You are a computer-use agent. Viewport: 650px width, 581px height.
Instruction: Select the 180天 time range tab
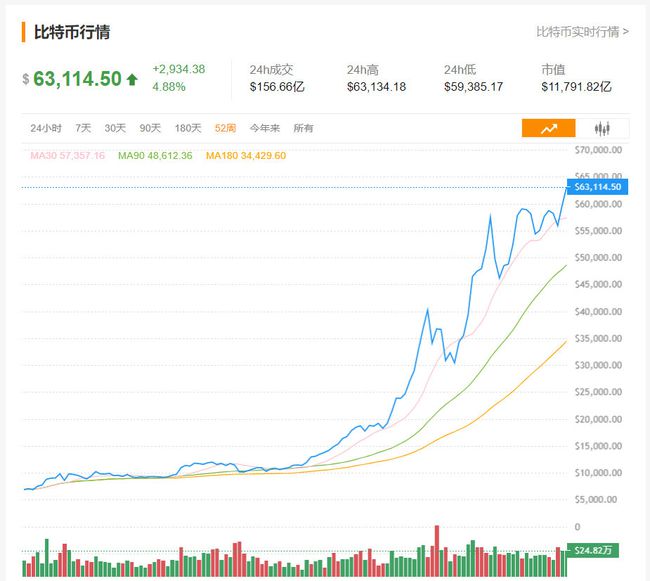click(188, 128)
